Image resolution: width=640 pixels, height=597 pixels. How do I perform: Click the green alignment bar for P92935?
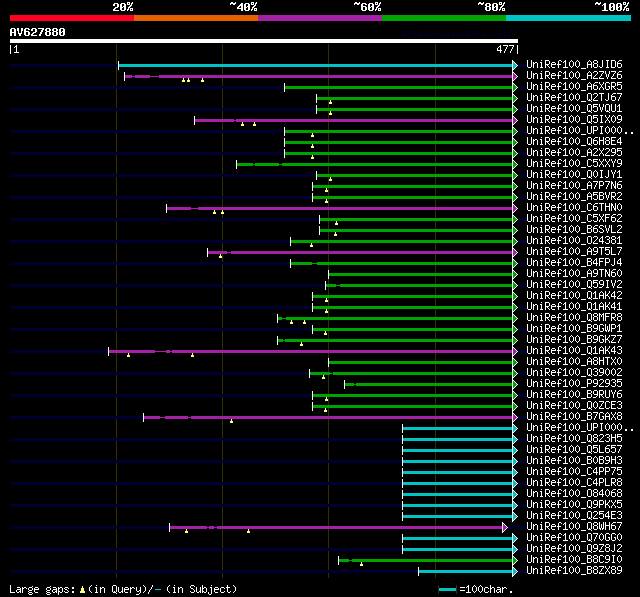tap(429, 384)
